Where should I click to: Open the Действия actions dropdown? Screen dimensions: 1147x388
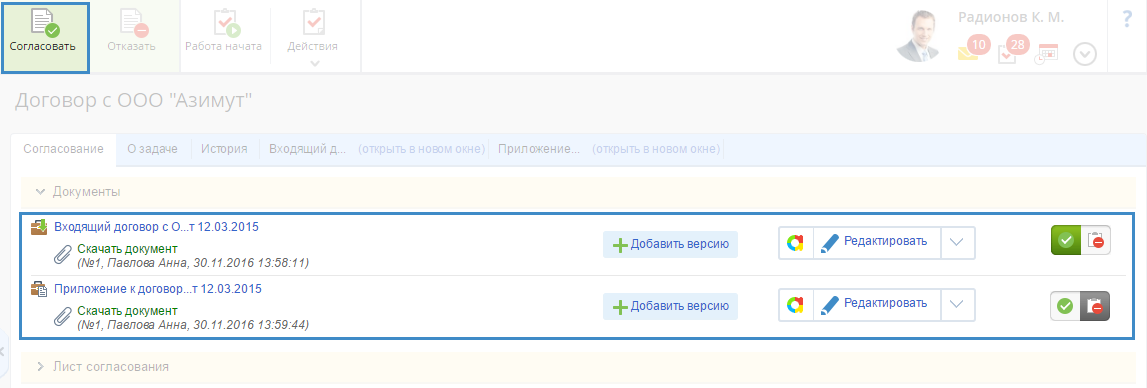click(313, 37)
